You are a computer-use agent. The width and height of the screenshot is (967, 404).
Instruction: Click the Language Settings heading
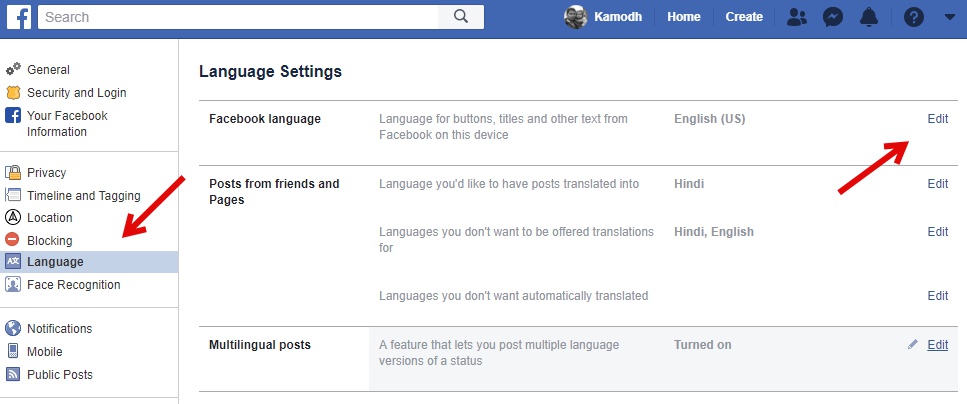(270, 72)
